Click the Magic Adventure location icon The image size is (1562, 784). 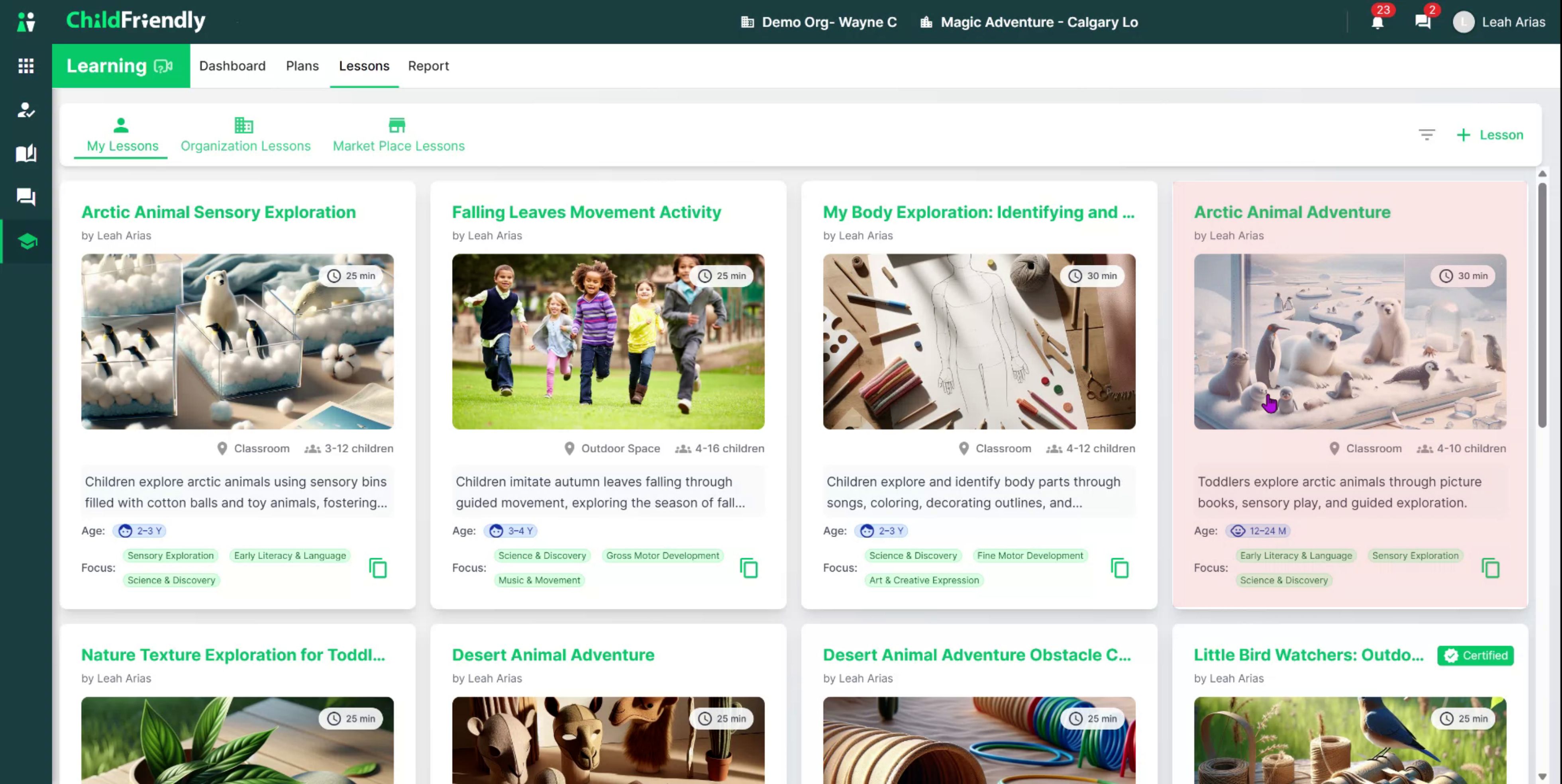click(x=926, y=22)
